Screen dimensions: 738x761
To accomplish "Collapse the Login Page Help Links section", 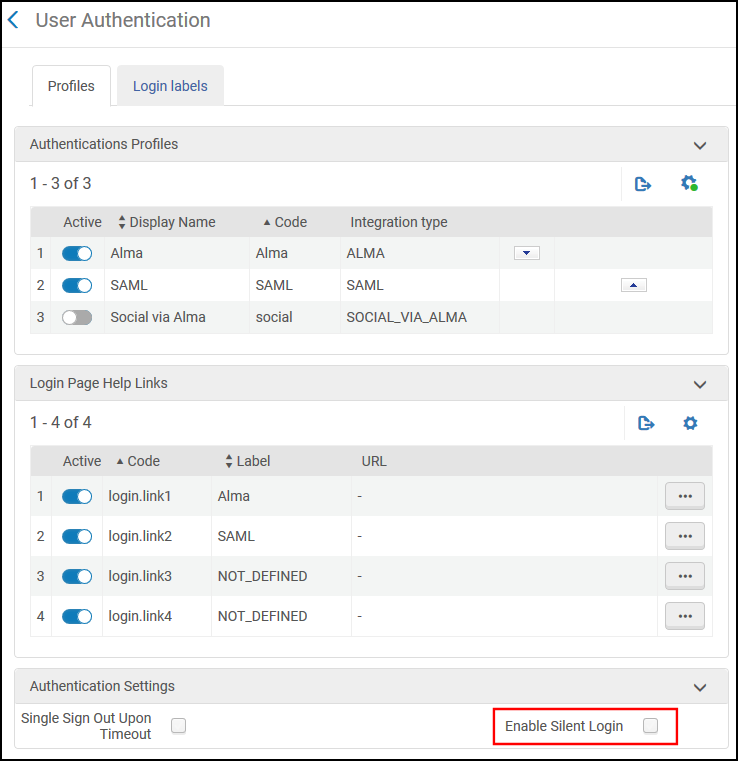I will point(700,384).
